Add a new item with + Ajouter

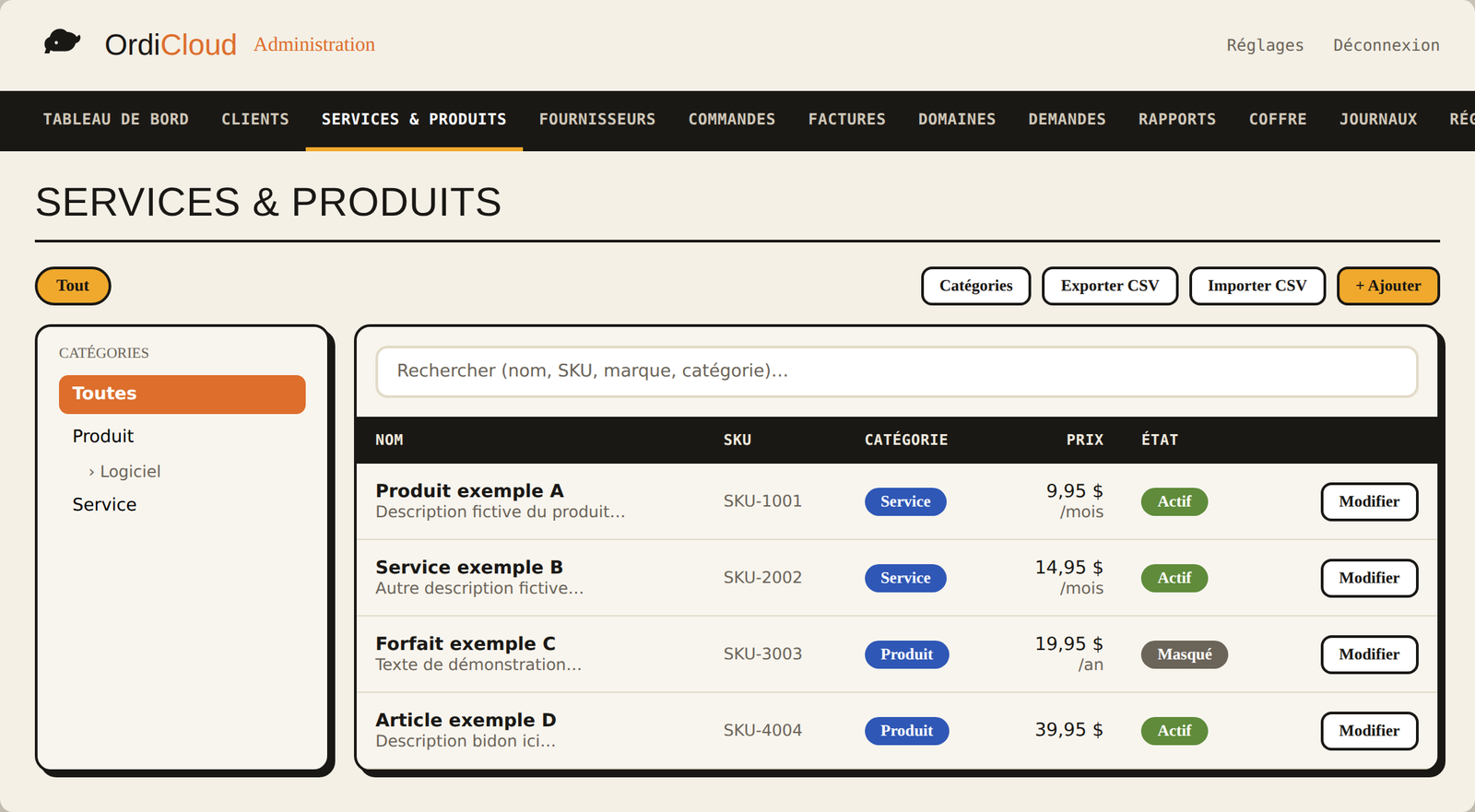tap(1388, 286)
